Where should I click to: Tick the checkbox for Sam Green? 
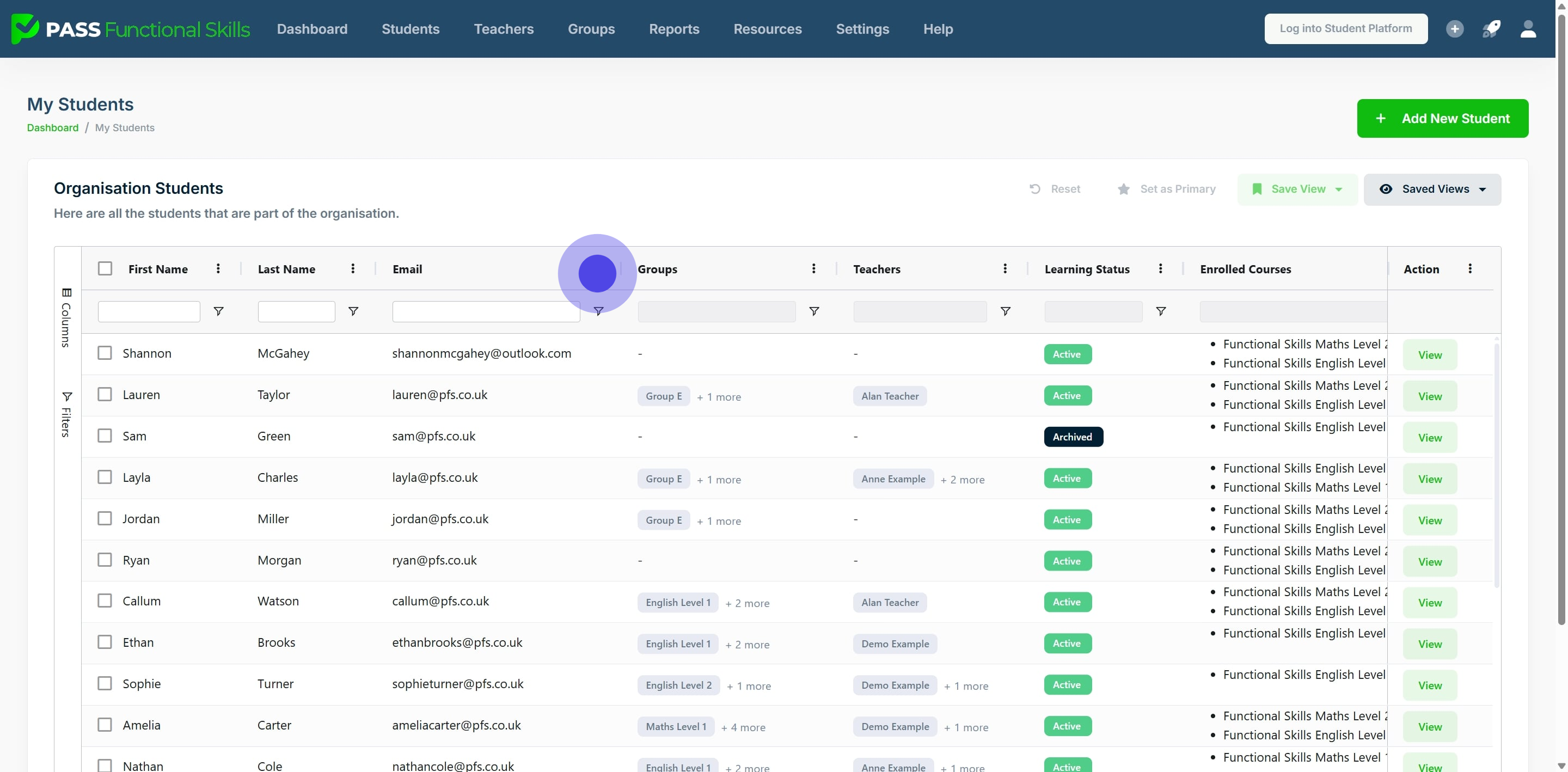click(105, 436)
